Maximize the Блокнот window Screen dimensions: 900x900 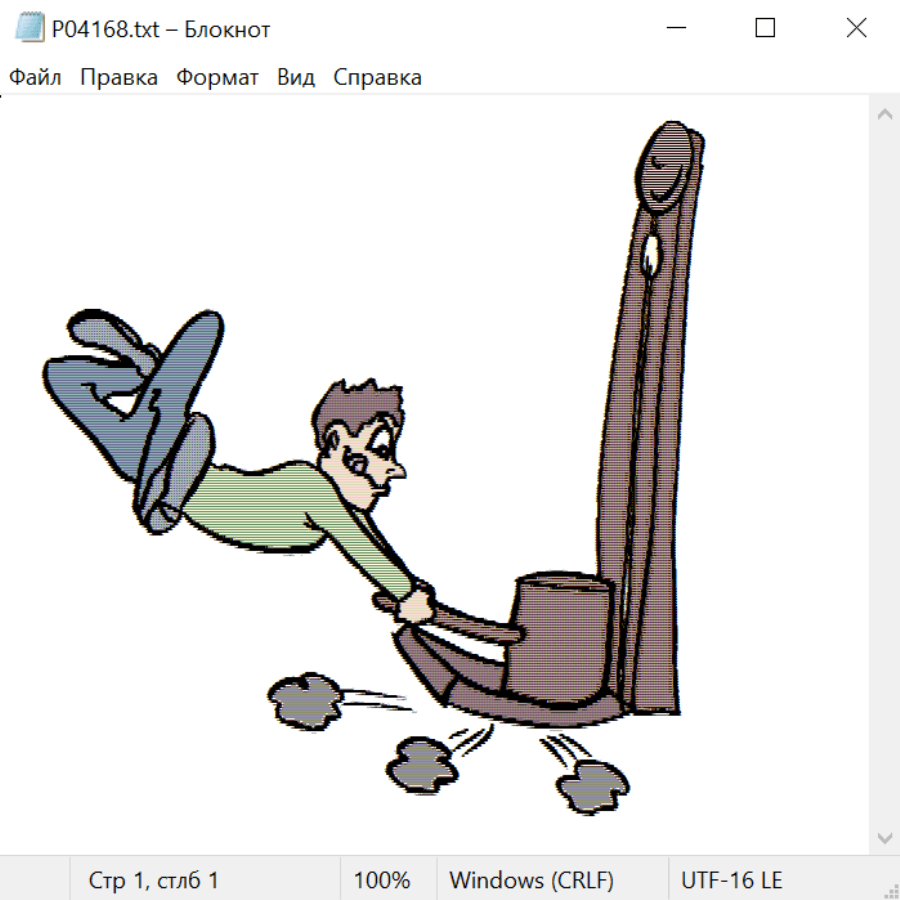coord(765,29)
